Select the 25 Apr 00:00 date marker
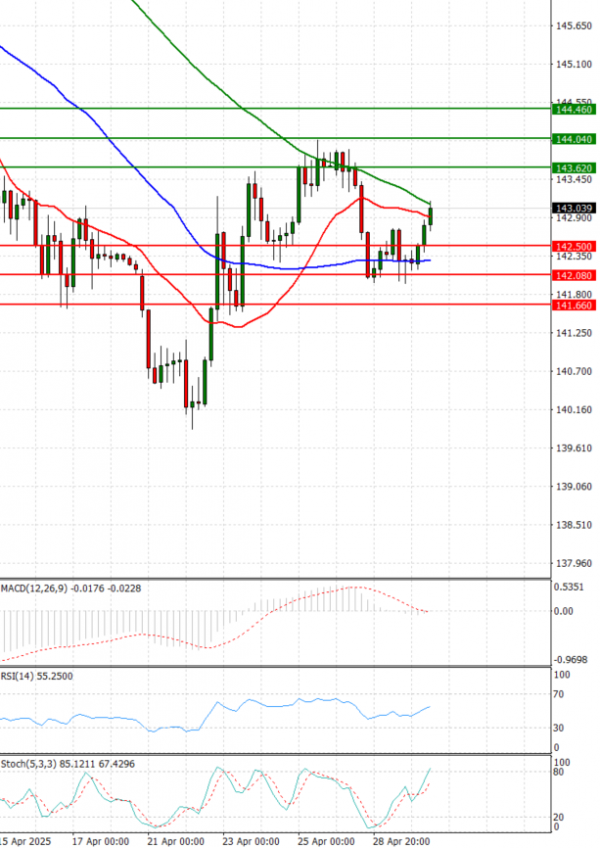 coord(327,841)
